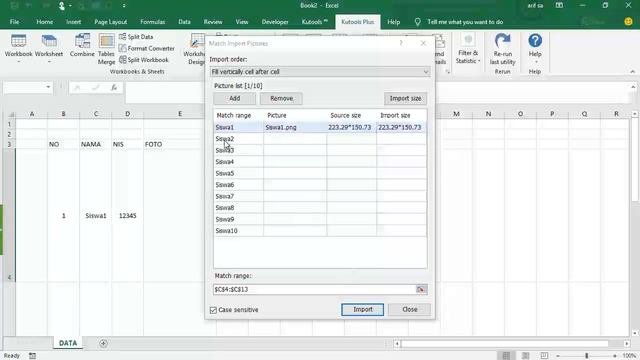This screenshot has height=360, width=640.
Task: Click the Source size column header
Action: coord(351,116)
